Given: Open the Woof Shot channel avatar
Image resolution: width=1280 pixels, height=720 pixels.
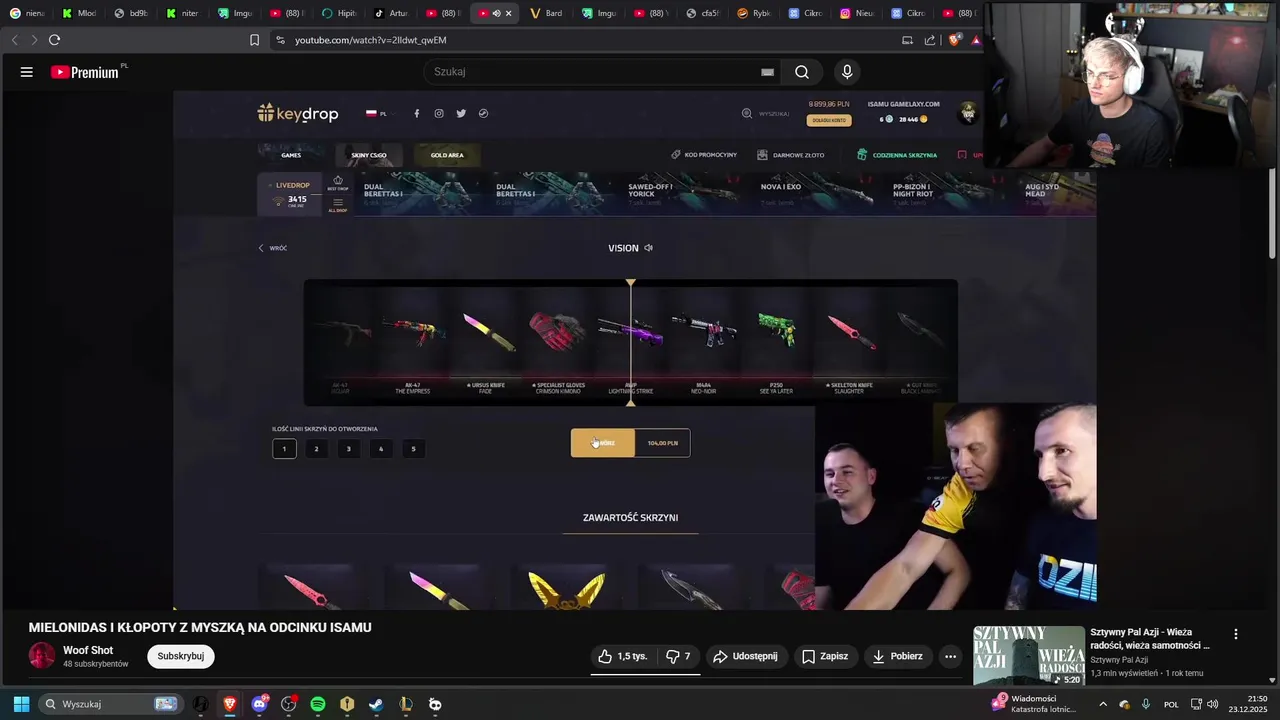Looking at the screenshot, I should [x=42, y=656].
